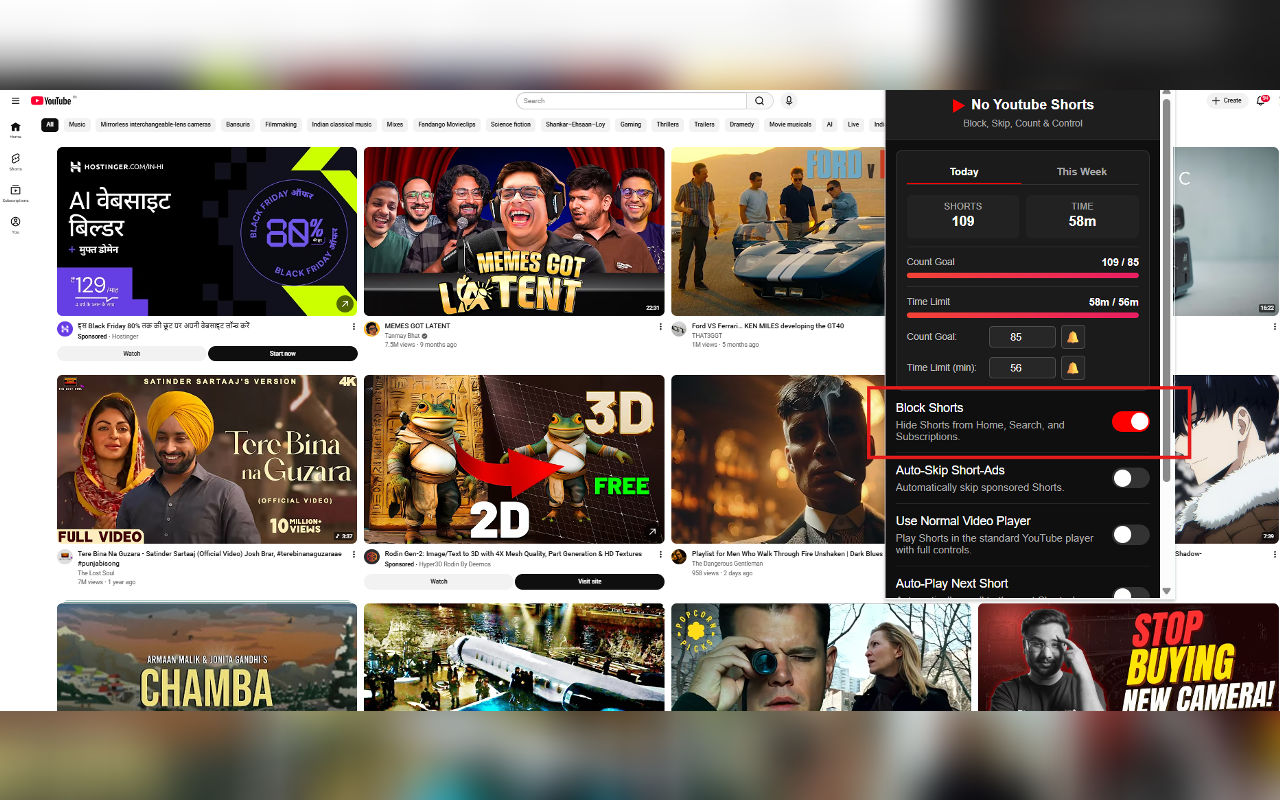Open YouTube notifications bell
The image size is (1280, 800).
1263,101
